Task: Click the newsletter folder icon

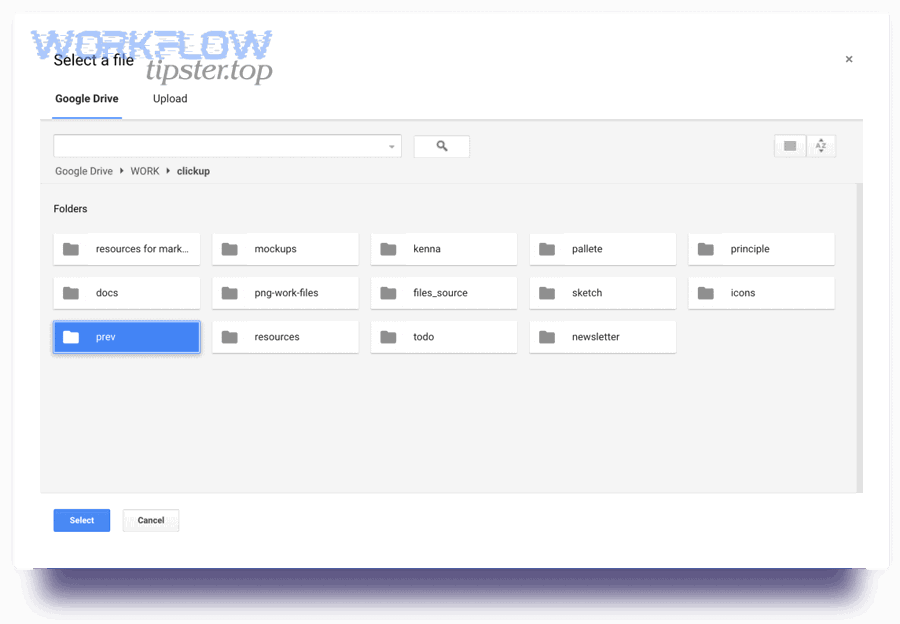Action: tap(547, 336)
